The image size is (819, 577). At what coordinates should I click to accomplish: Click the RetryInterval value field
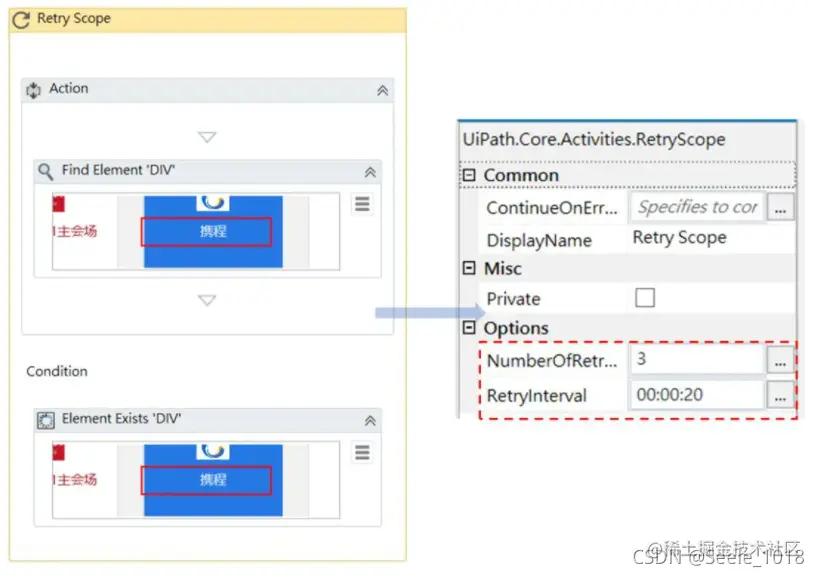698,395
